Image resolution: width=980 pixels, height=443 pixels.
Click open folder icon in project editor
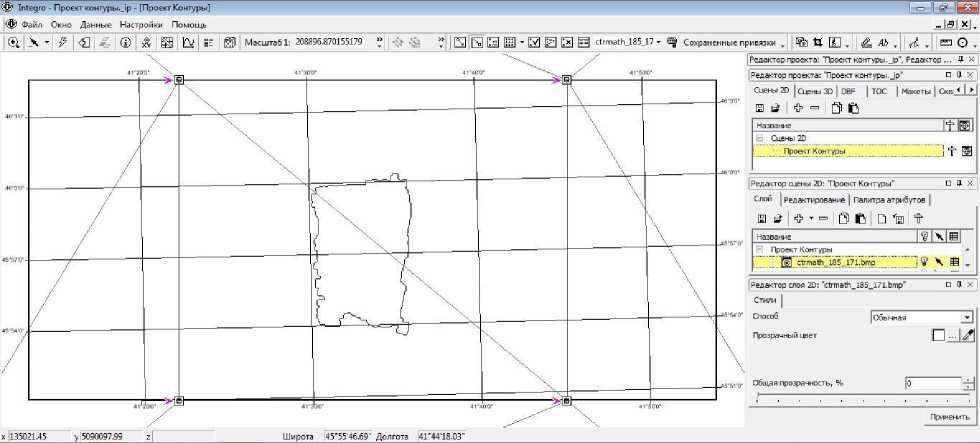click(775, 108)
